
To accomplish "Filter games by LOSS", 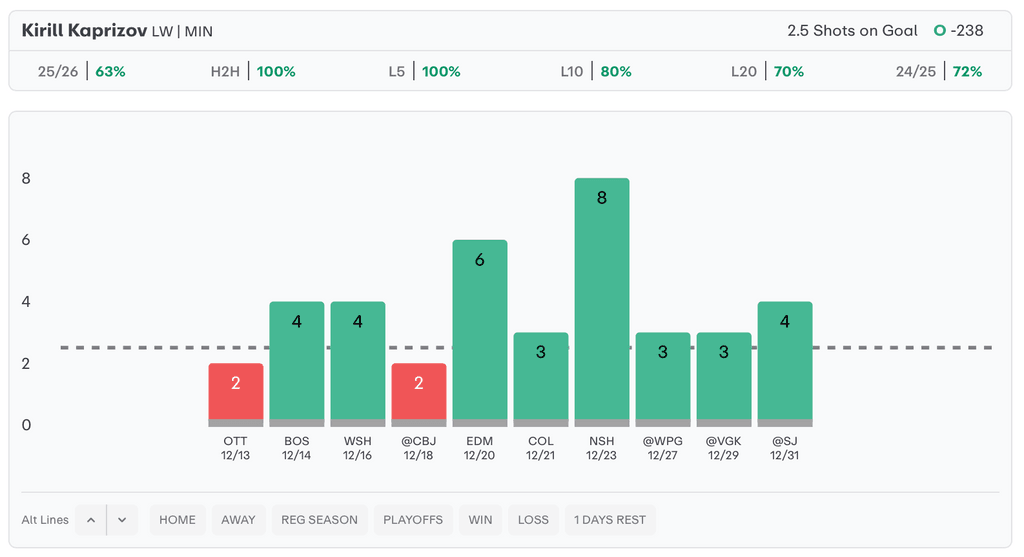I will click(533, 520).
